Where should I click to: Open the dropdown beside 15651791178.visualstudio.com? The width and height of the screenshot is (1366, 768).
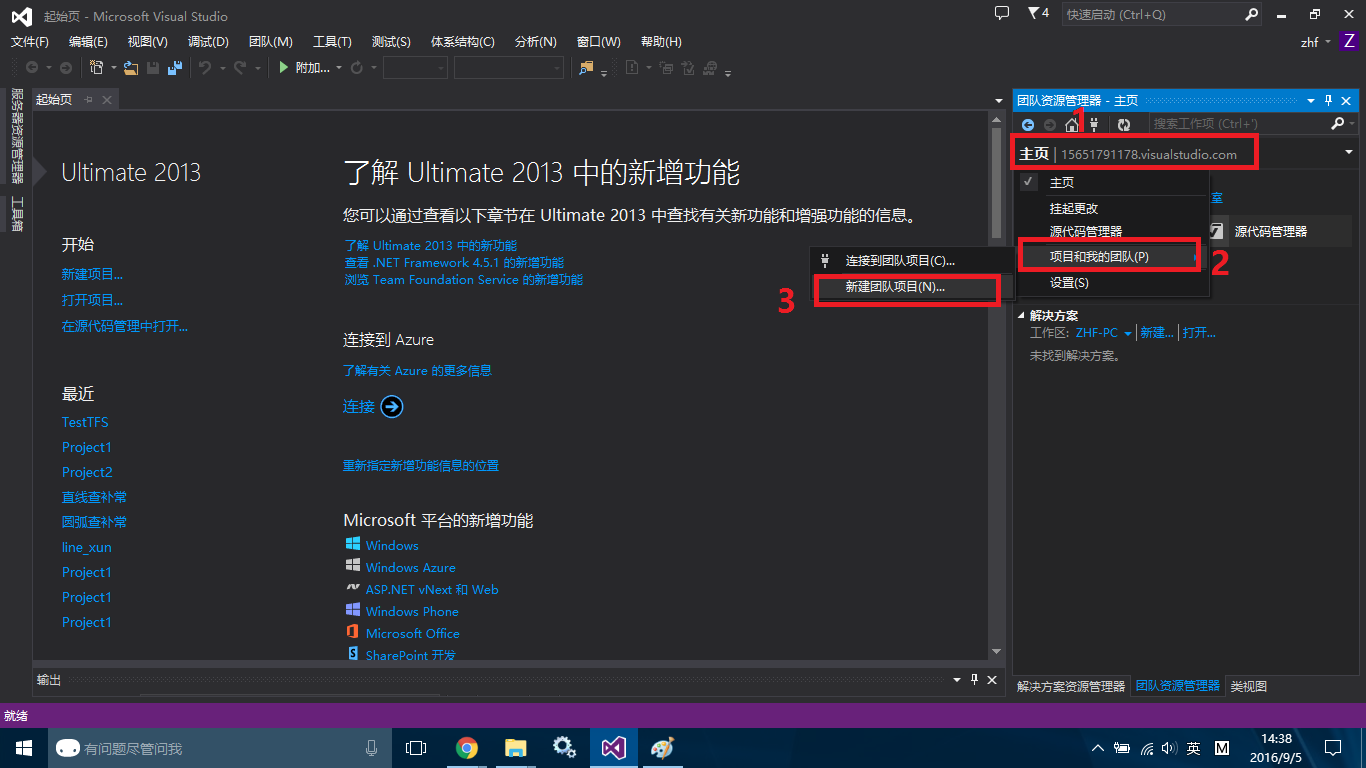point(1349,152)
